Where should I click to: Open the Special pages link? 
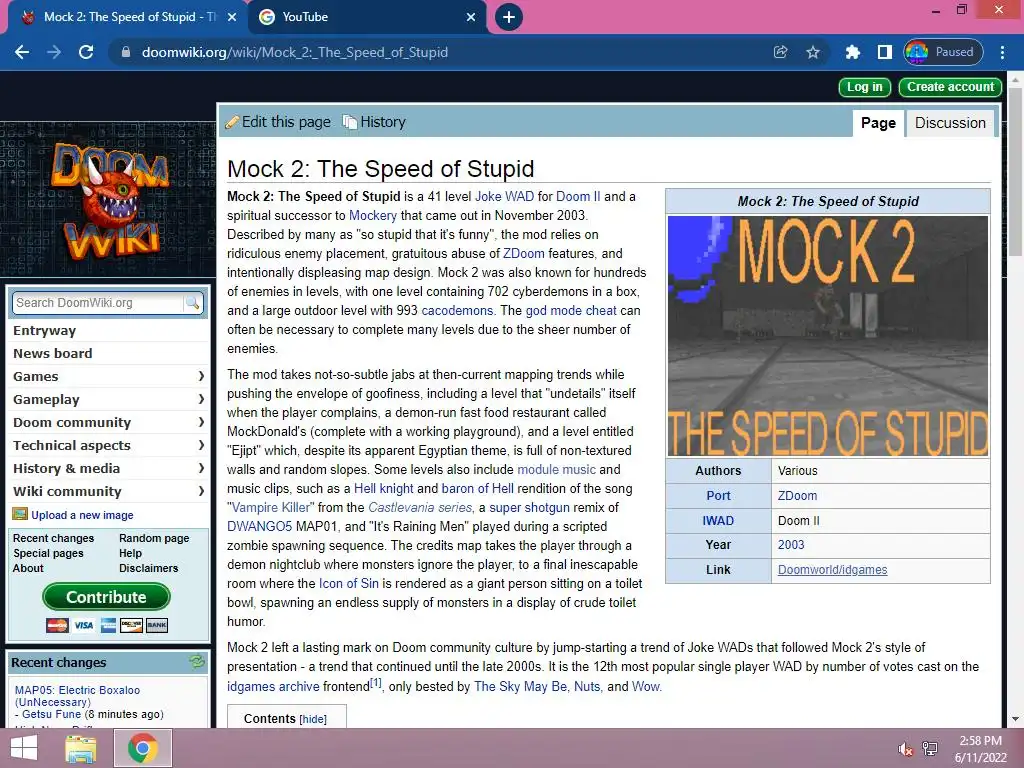48,553
